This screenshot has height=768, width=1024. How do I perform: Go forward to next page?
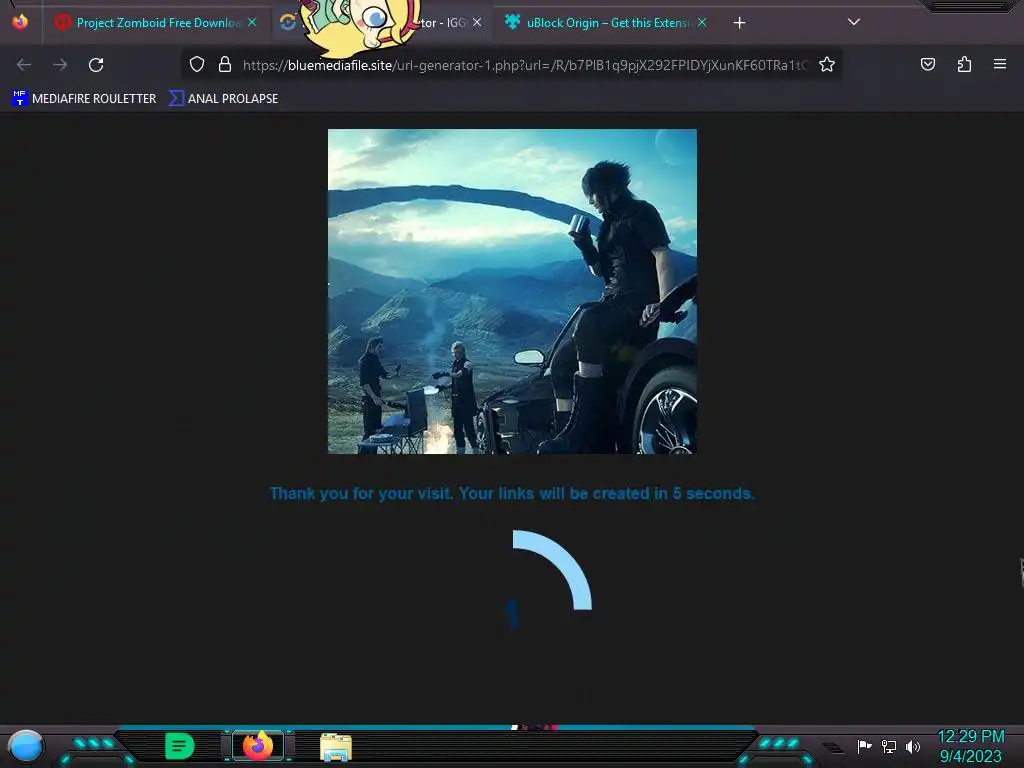coord(60,65)
